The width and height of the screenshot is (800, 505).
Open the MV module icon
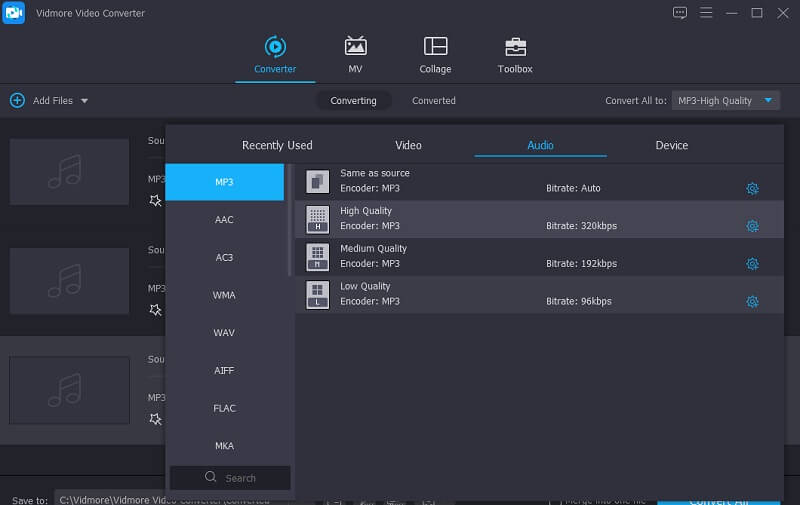coord(355,47)
